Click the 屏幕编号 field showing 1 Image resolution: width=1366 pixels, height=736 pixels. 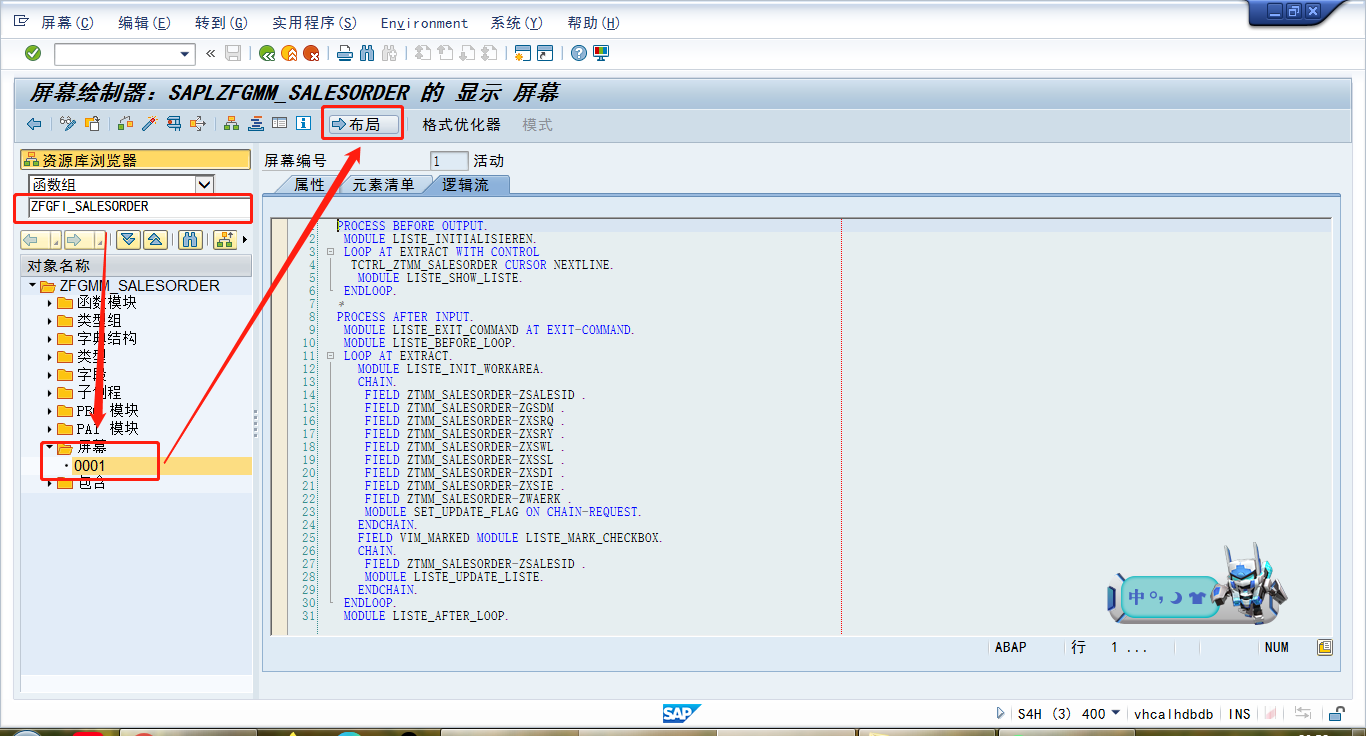(449, 161)
